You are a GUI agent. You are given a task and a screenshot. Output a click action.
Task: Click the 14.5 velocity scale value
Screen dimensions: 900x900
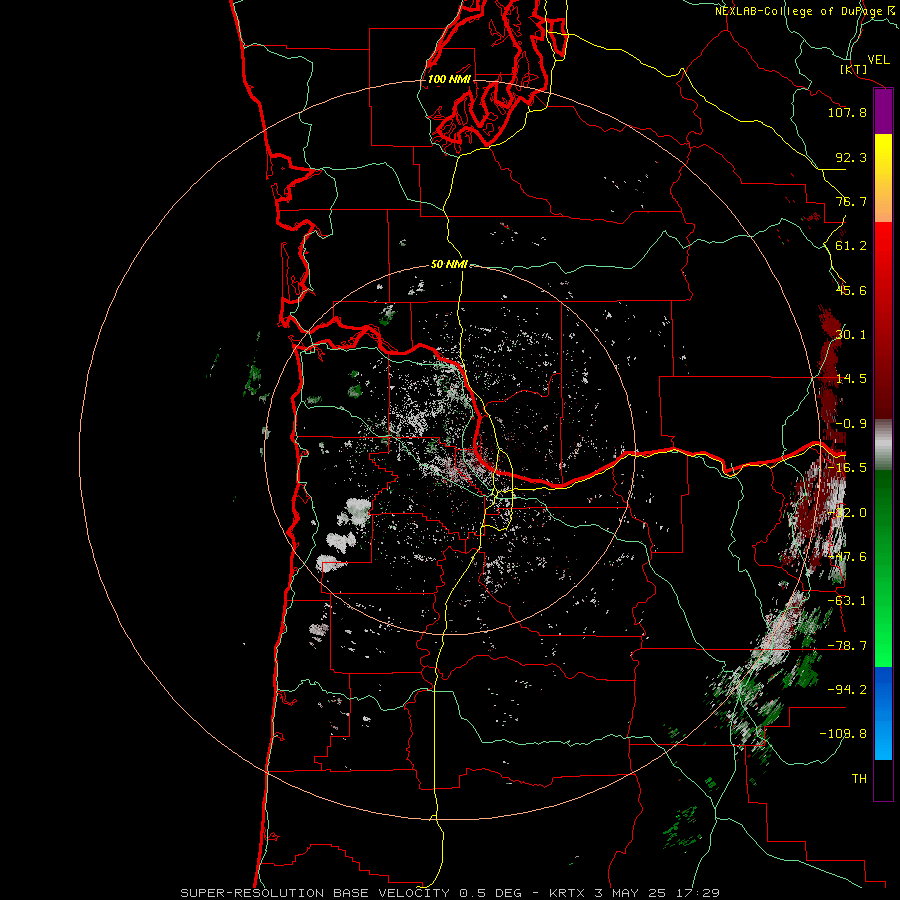pyautogui.click(x=851, y=379)
